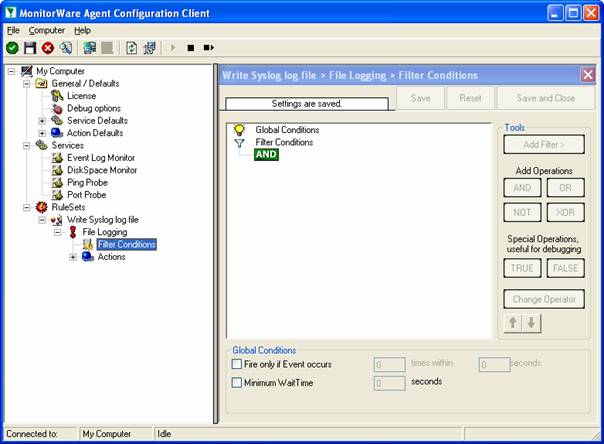Open the Help menu
The image size is (604, 444).
82,30
